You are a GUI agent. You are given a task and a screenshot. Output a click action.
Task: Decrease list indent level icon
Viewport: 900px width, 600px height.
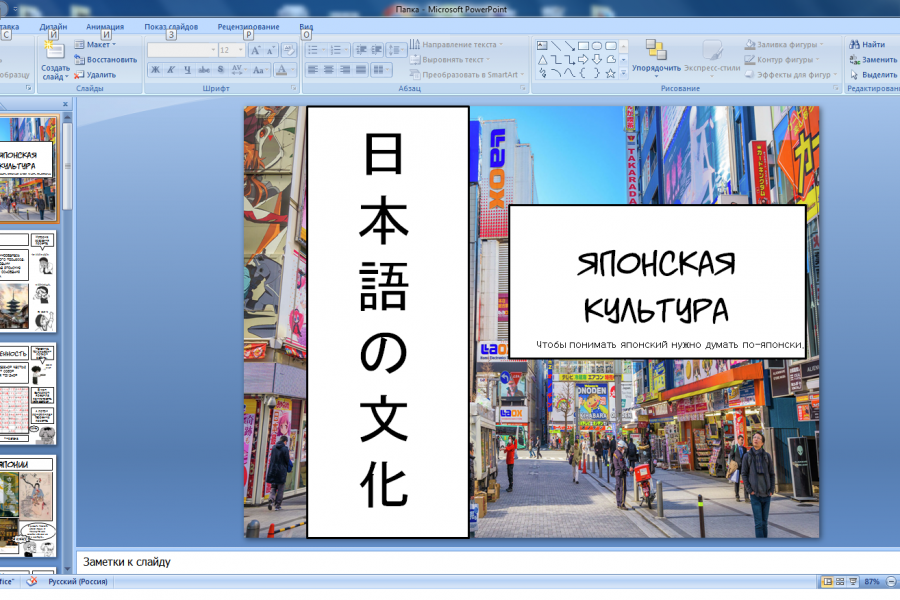coord(361,50)
